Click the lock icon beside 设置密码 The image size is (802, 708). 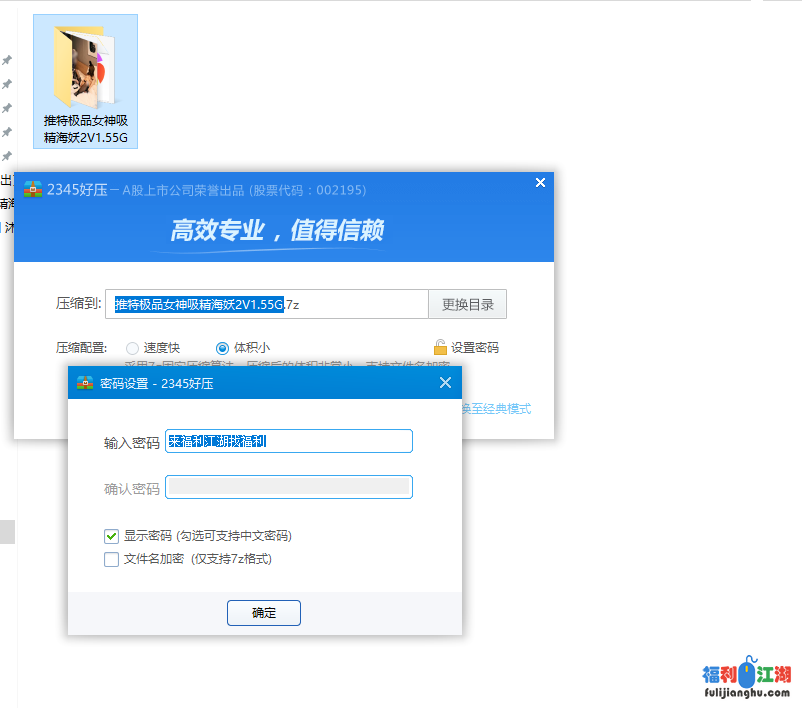(440, 347)
